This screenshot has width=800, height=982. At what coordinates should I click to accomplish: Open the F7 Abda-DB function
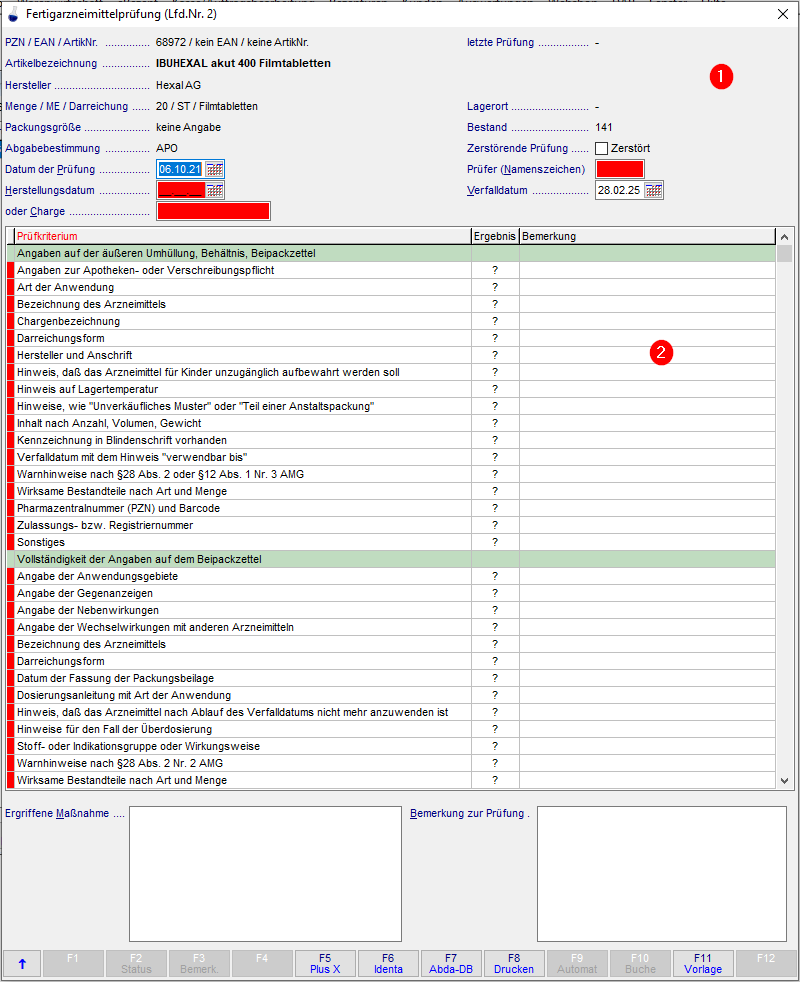(451, 963)
